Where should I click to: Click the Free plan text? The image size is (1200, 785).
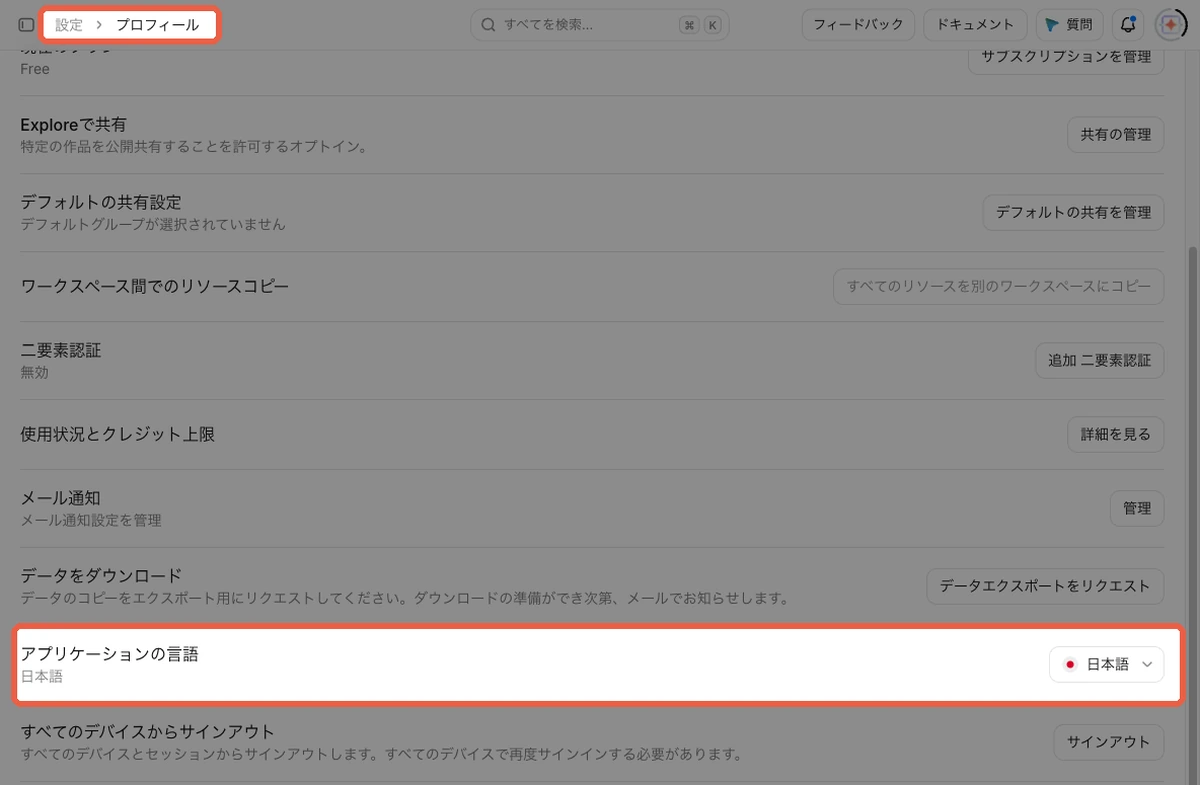click(35, 69)
